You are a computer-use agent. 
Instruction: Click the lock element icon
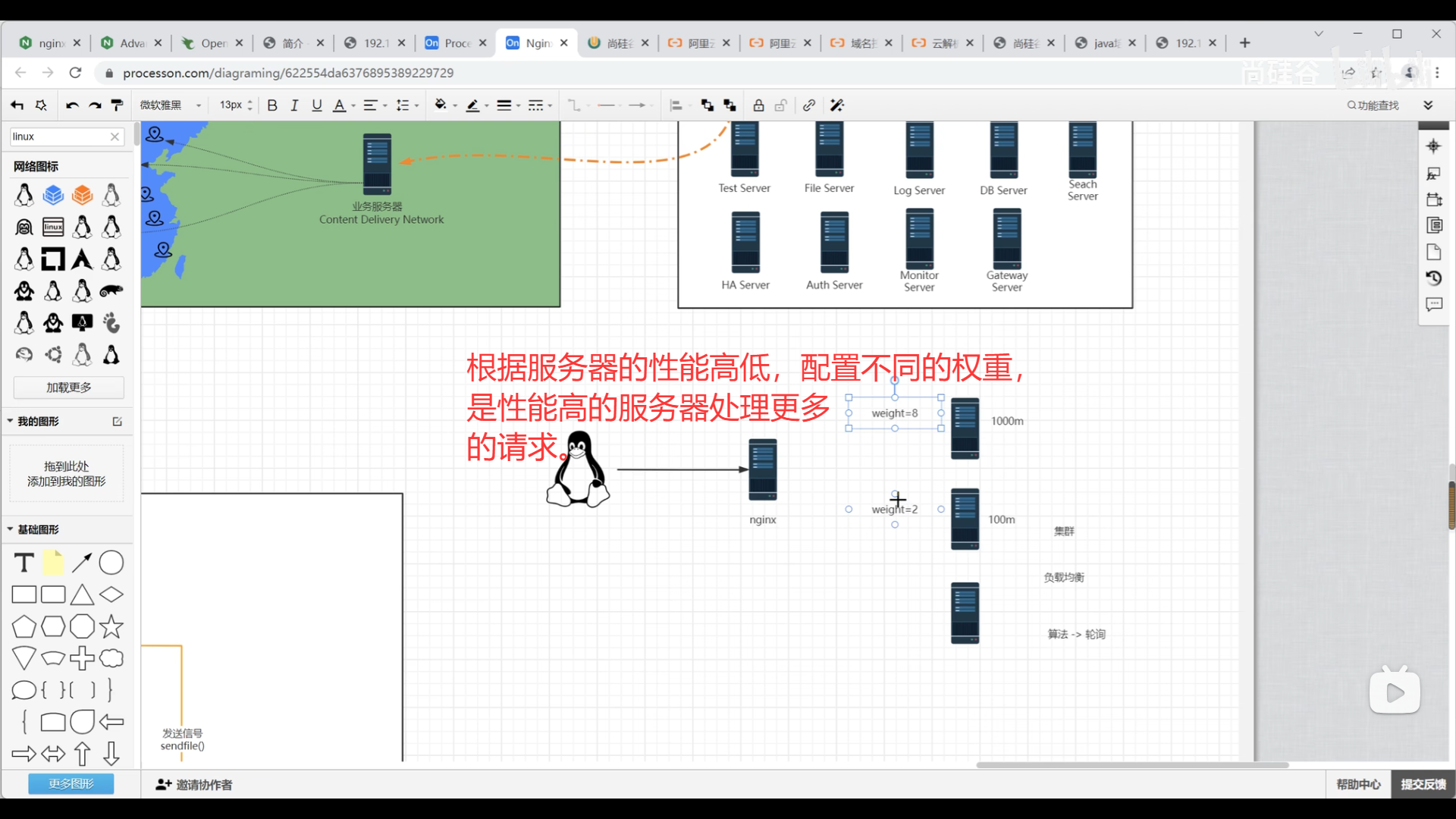coord(758,105)
